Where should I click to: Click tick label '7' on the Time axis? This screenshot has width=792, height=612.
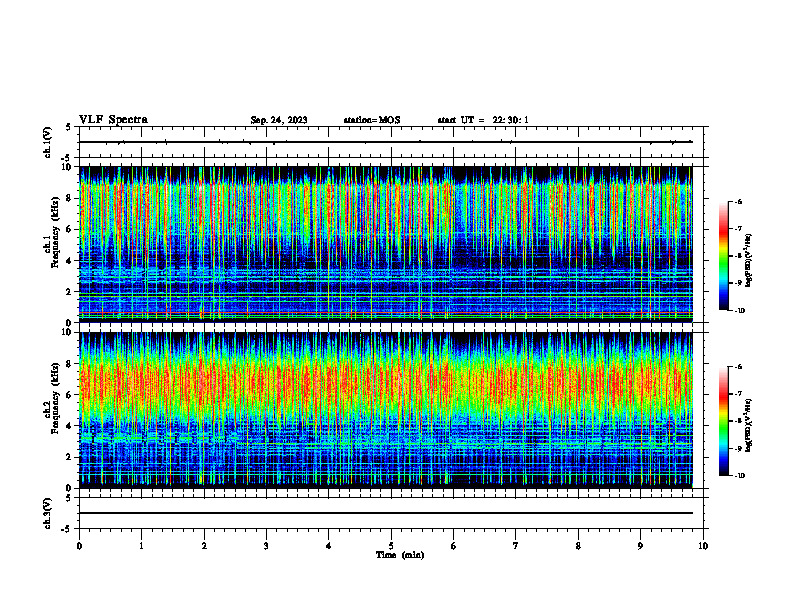point(516,546)
